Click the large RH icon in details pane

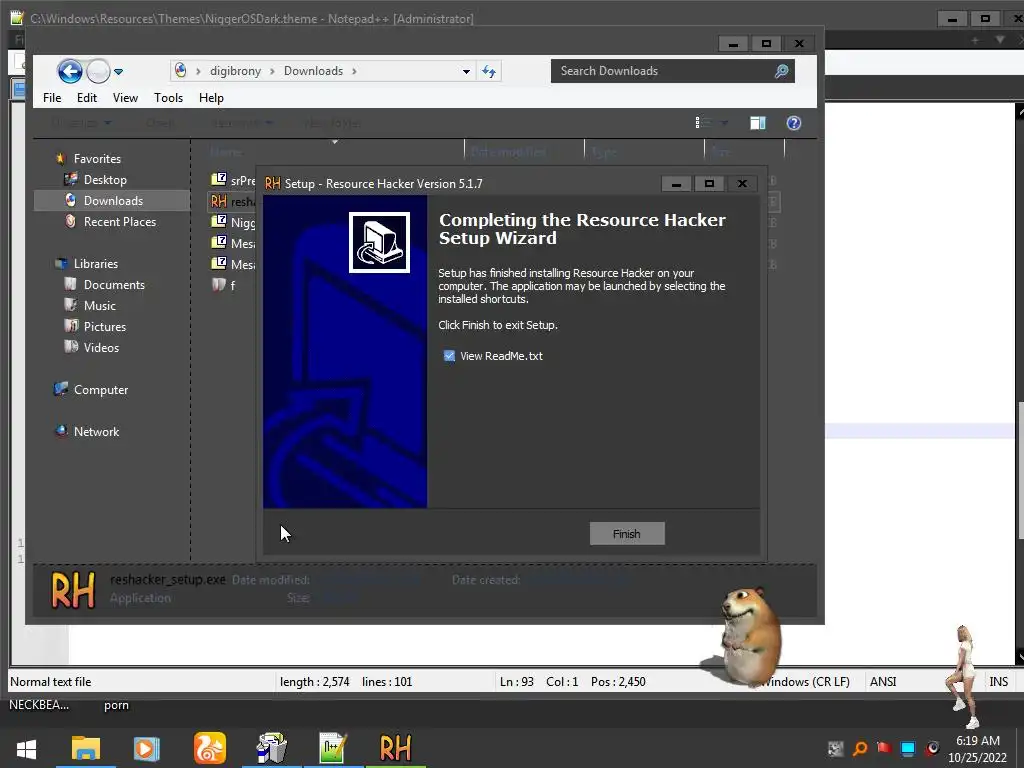point(73,590)
